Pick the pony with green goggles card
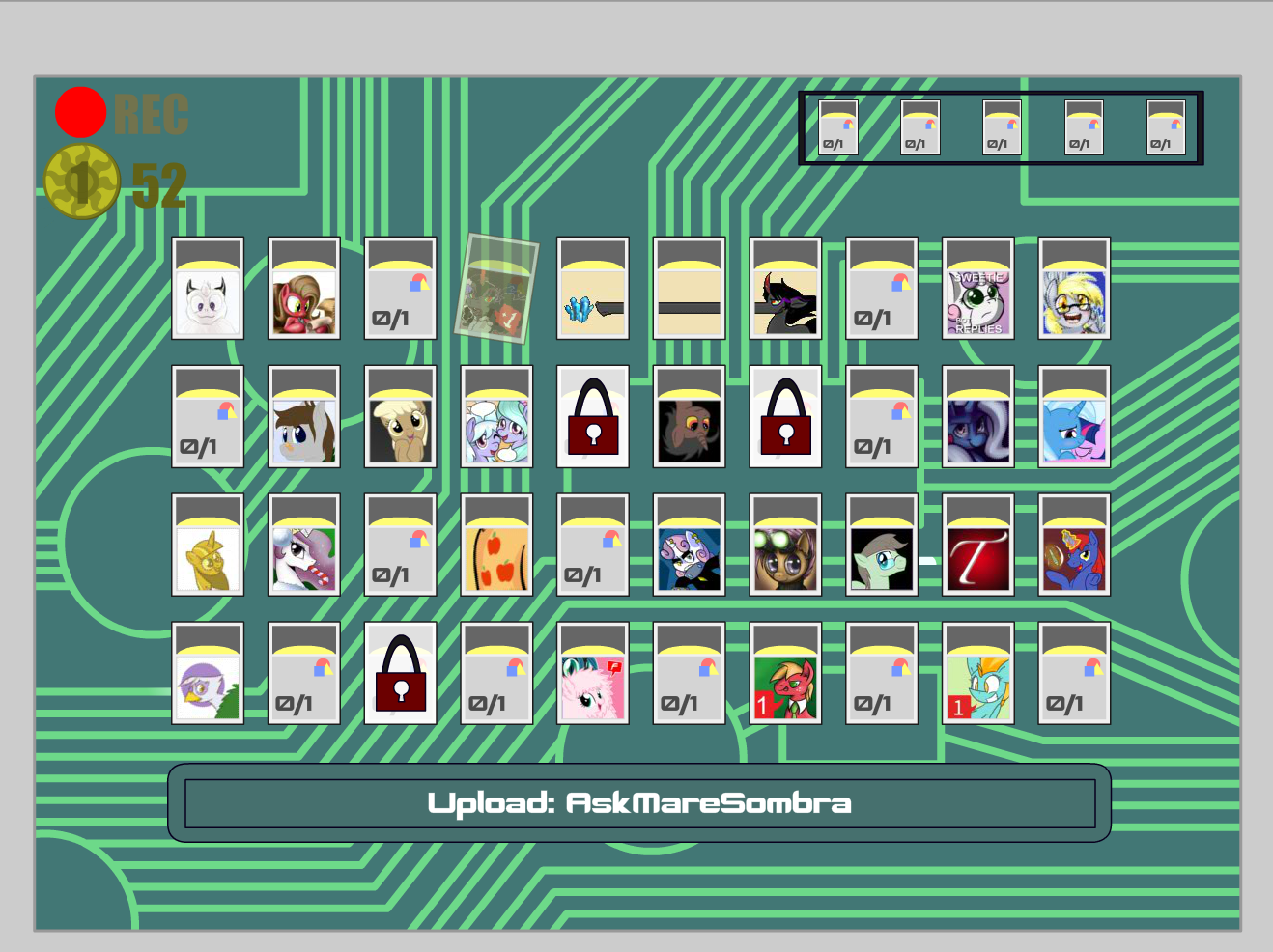 tap(786, 545)
